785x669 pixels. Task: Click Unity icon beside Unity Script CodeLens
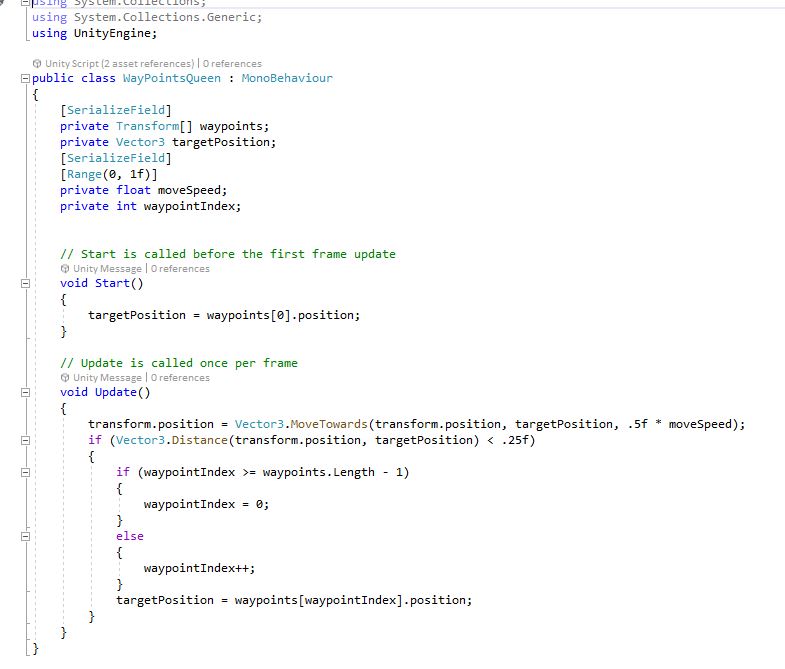click(38, 64)
